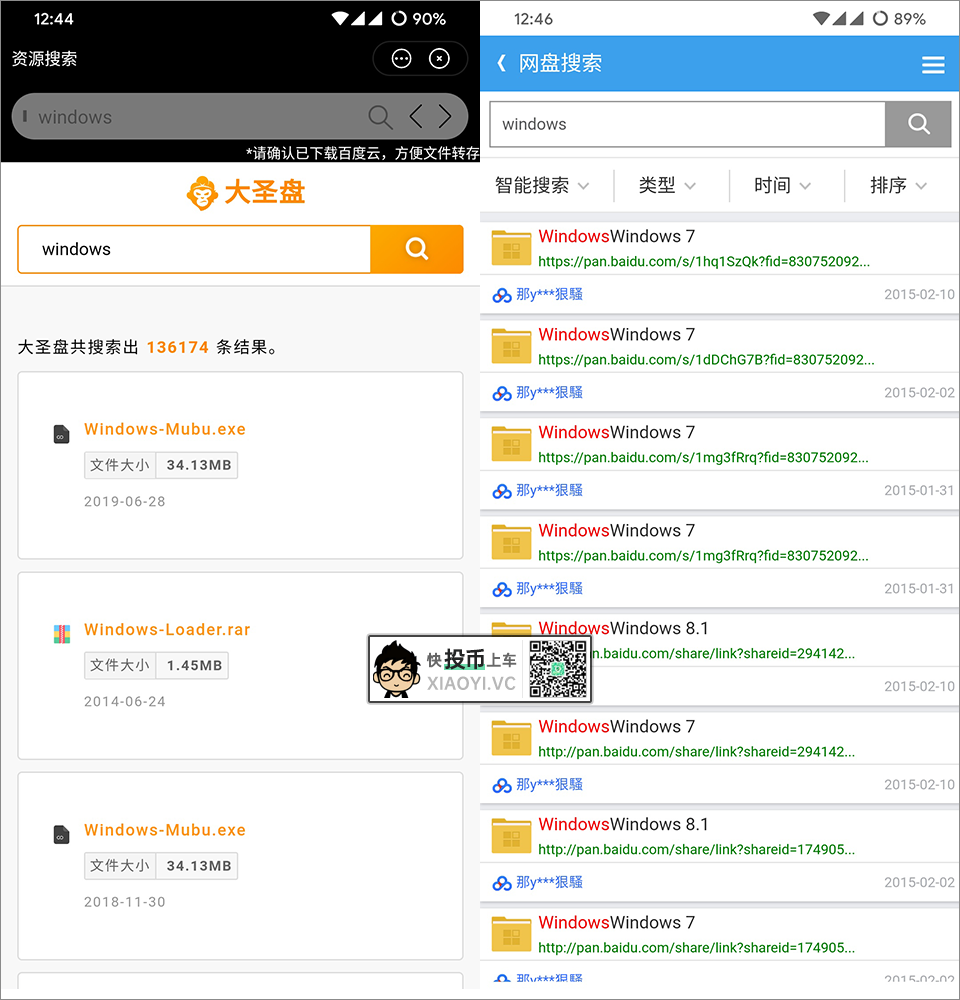
Task: Click the folder icon beside the first Windows 7 result
Action: pyautogui.click(x=511, y=247)
